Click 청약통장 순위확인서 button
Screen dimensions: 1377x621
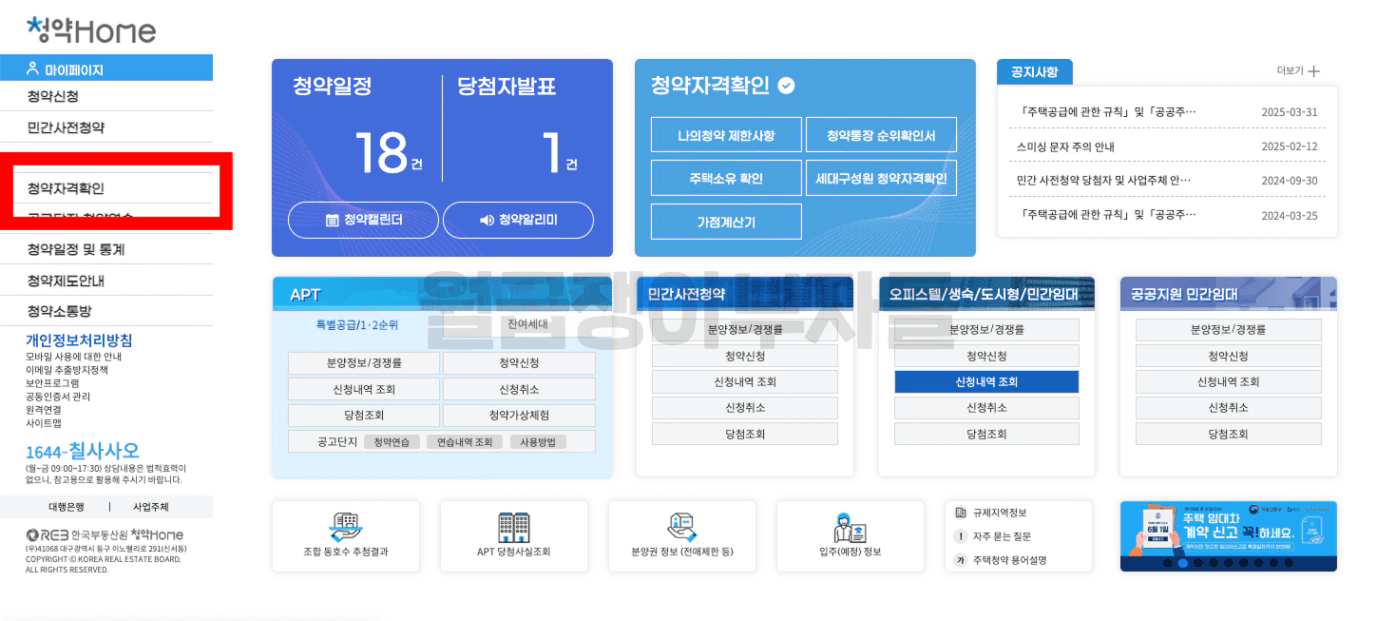click(881, 135)
